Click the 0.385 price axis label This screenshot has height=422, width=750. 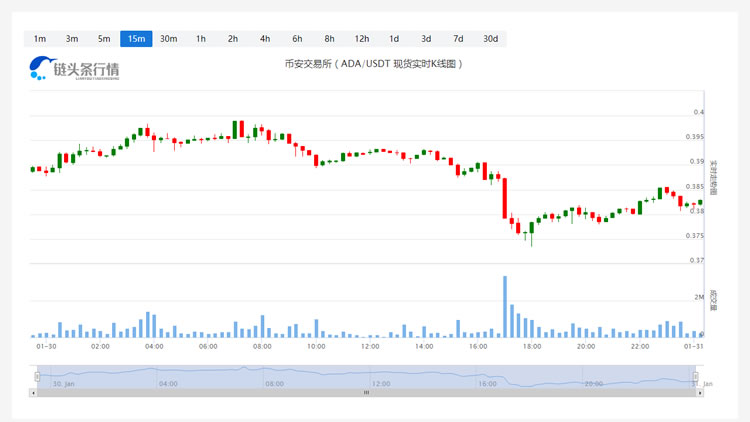pos(695,186)
